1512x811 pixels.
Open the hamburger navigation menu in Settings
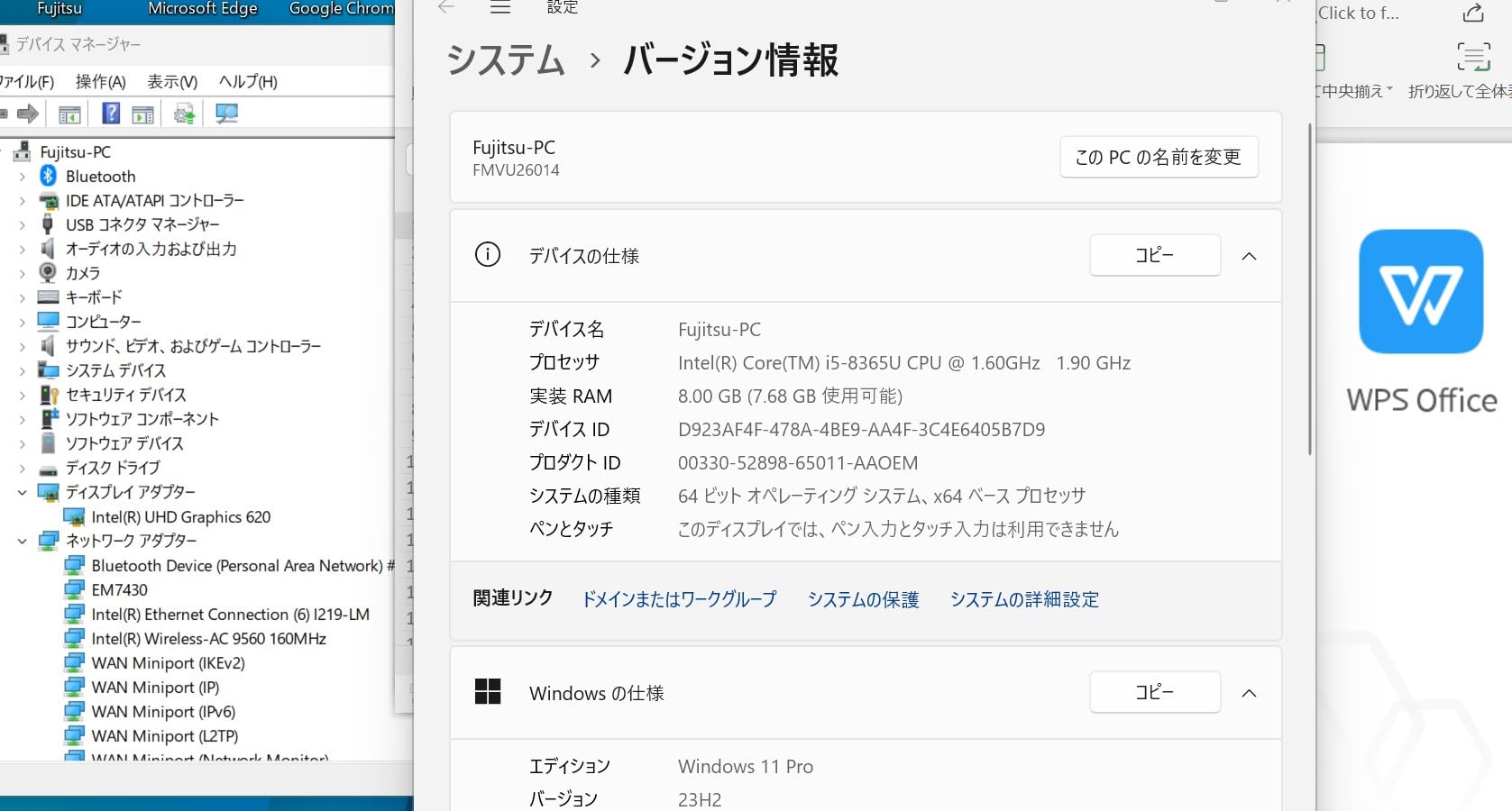500,7
